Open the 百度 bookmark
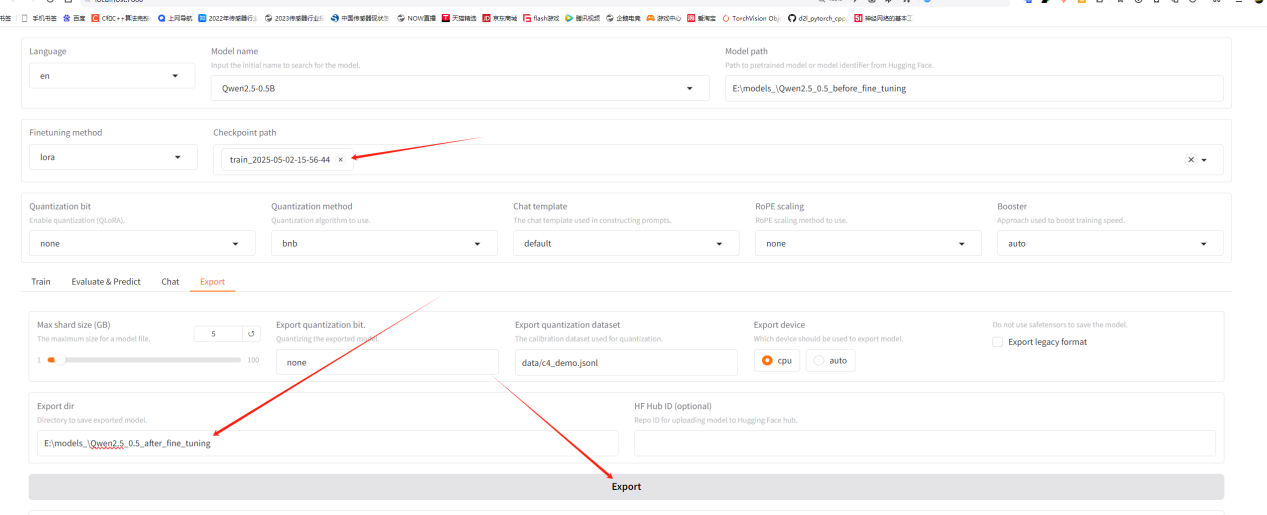This screenshot has width=1267, height=515. (74, 18)
